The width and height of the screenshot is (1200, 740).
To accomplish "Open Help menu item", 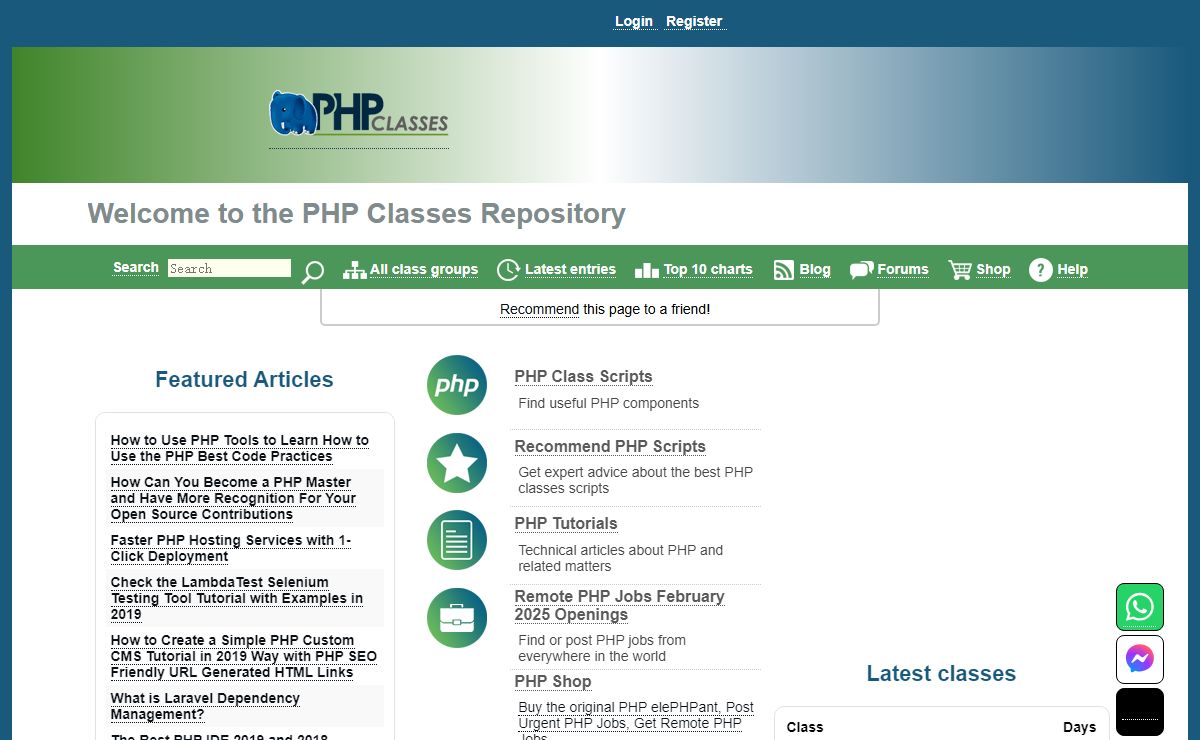I will (1072, 269).
